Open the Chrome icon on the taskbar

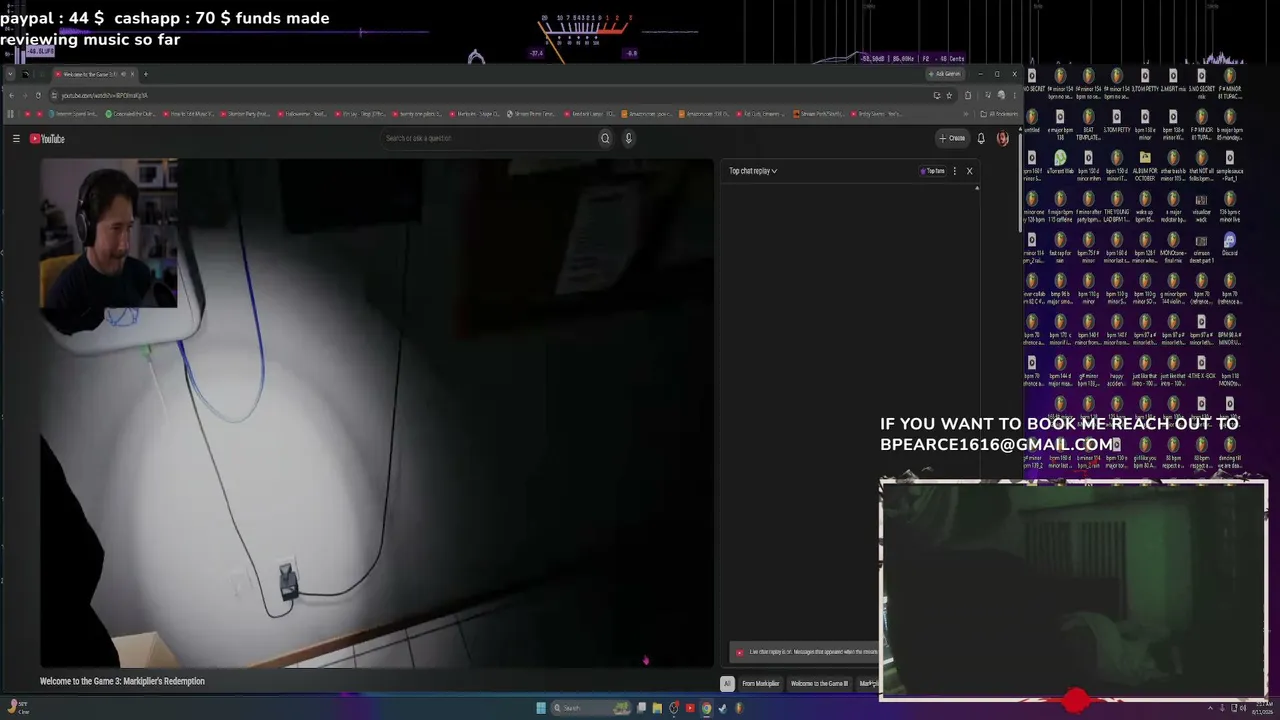tap(706, 708)
